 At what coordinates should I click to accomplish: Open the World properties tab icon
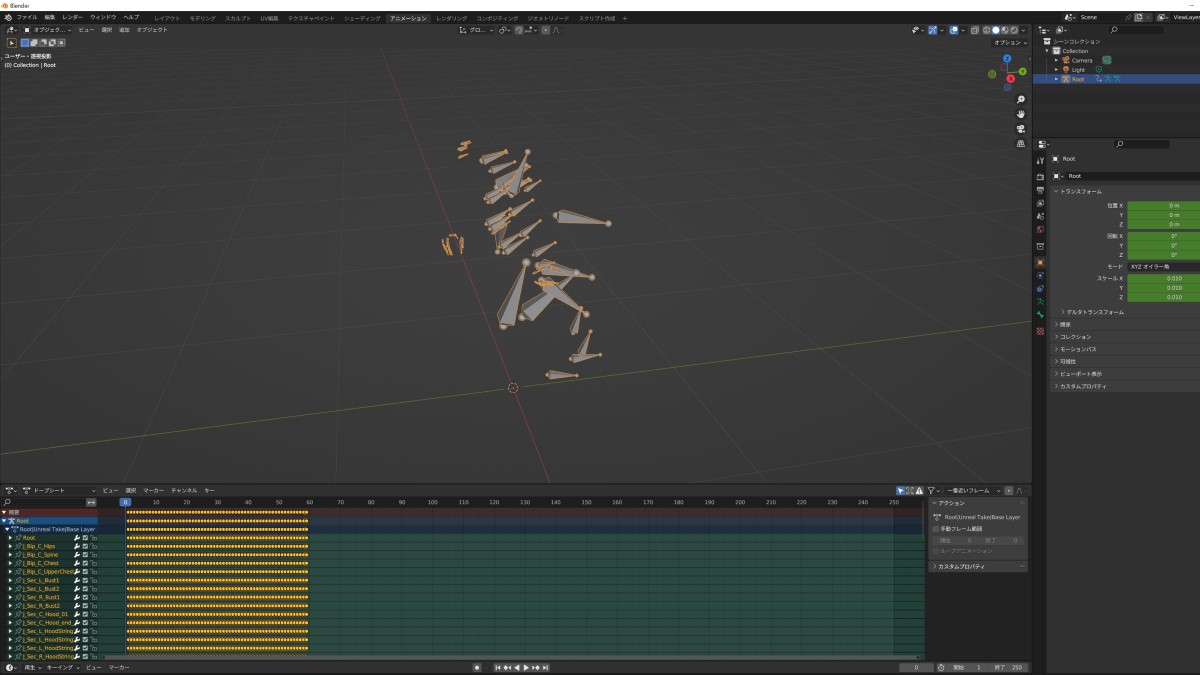[x=1040, y=229]
